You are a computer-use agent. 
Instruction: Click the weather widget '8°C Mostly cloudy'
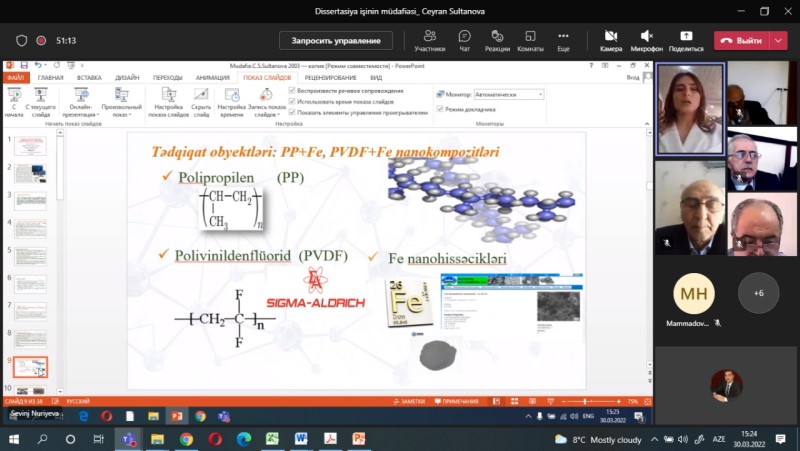point(598,439)
